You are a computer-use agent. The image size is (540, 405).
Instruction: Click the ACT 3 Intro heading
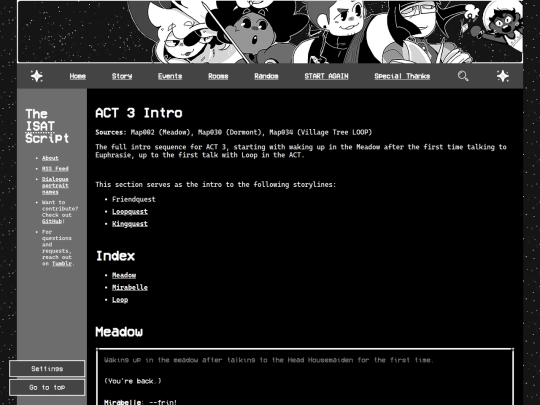[139, 113]
